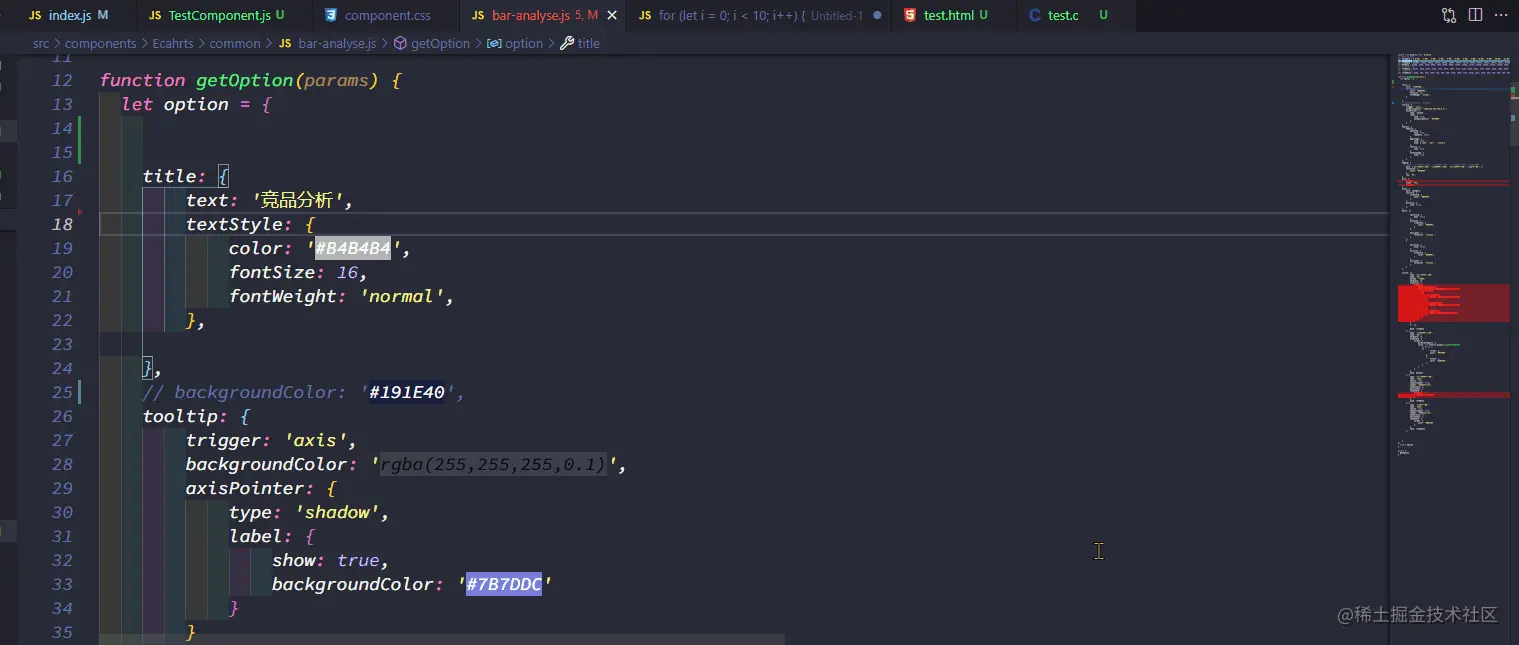The width and height of the screenshot is (1519, 645).
Task: Click the C language icon on test.c tab
Action: (1034, 15)
